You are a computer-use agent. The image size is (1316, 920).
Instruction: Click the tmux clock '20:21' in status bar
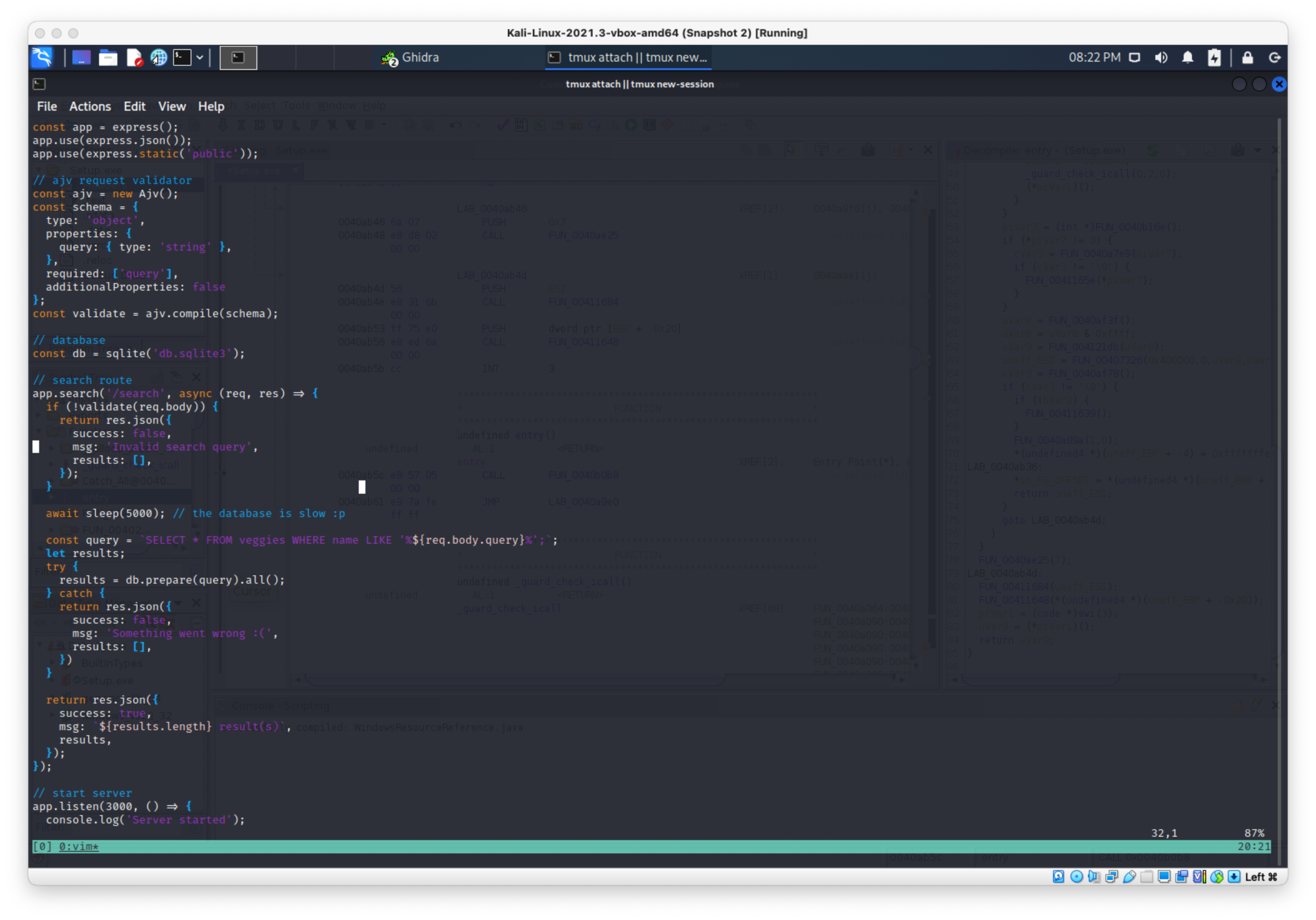[1254, 847]
